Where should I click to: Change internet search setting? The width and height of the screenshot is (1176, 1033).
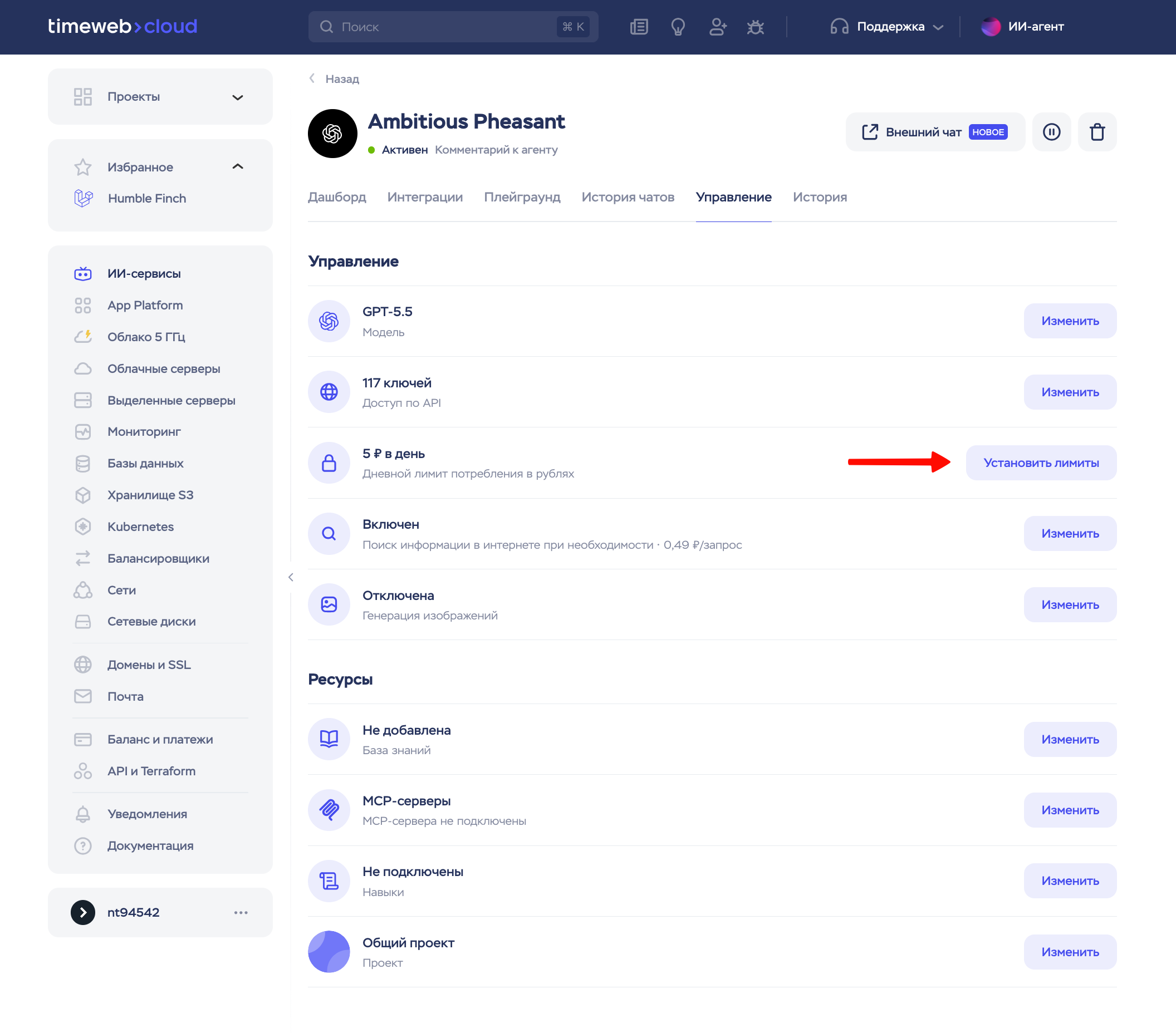coord(1070,533)
